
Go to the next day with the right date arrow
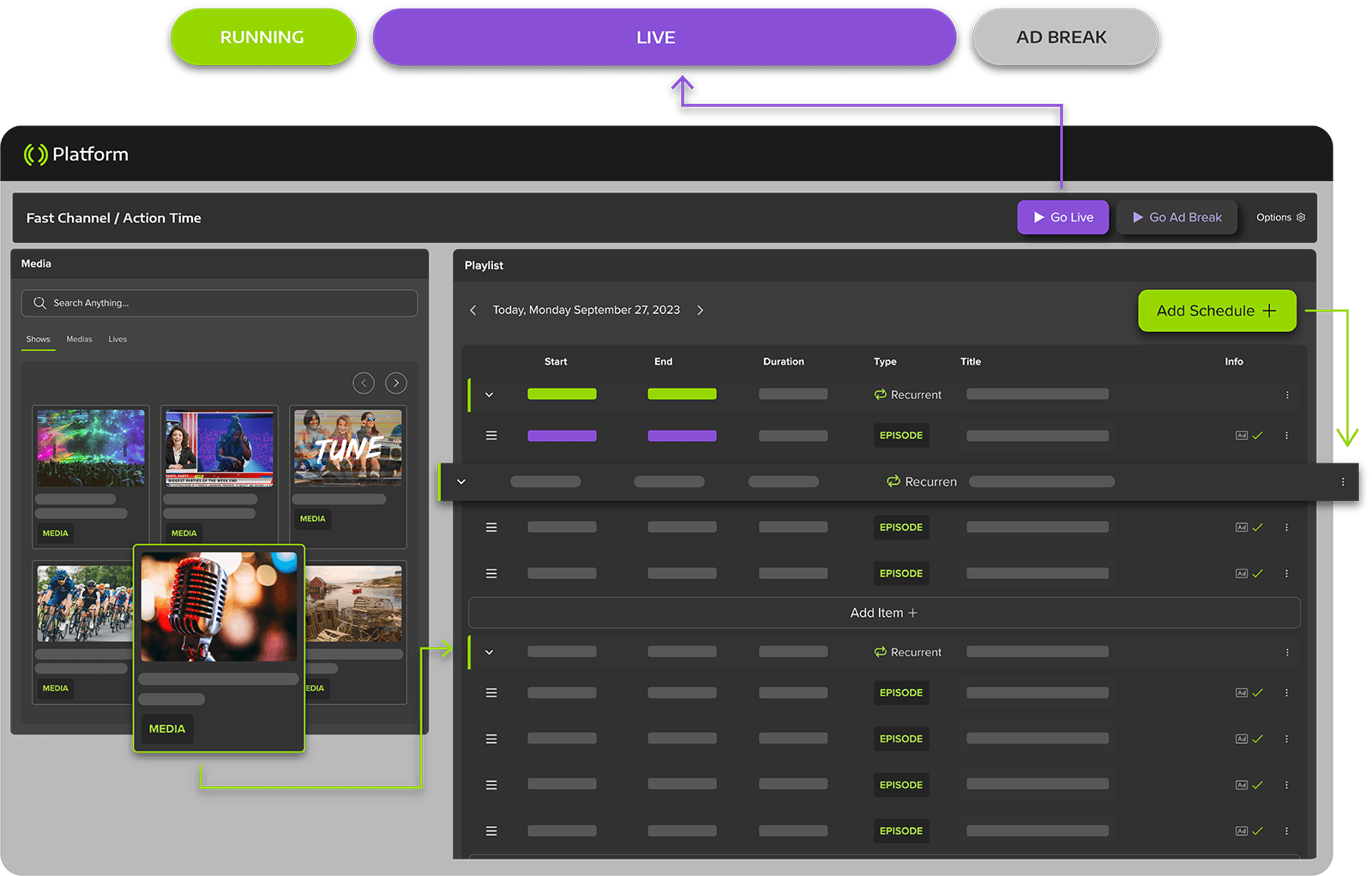click(x=701, y=310)
